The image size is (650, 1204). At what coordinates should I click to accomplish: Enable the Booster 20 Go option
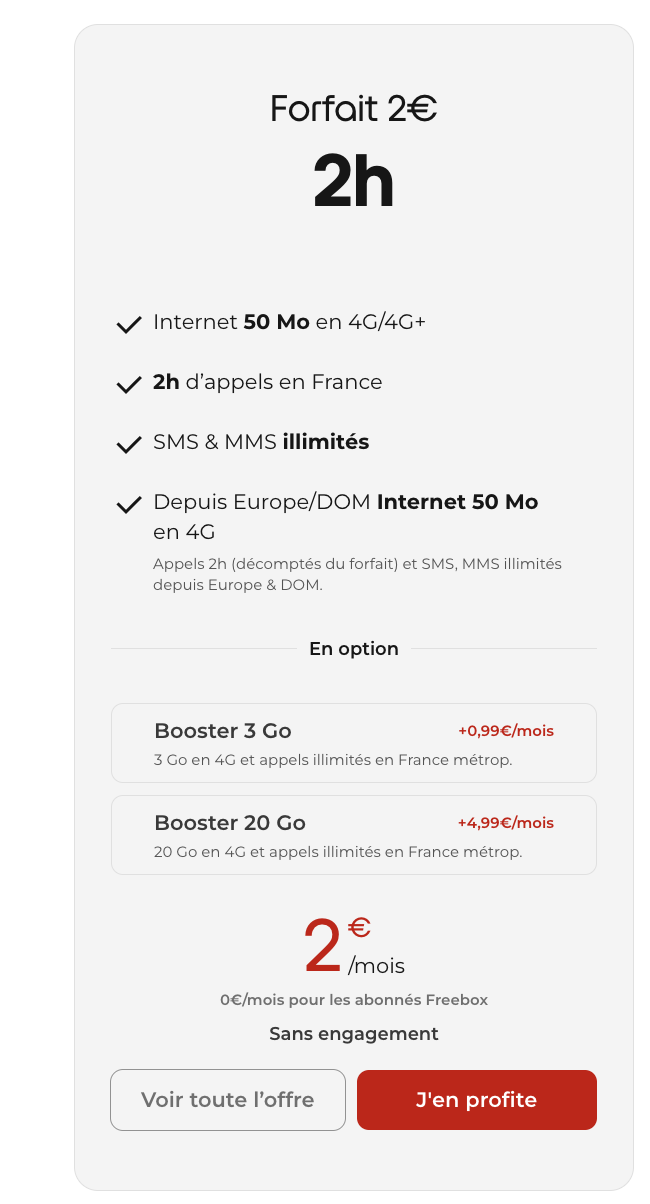click(353, 835)
